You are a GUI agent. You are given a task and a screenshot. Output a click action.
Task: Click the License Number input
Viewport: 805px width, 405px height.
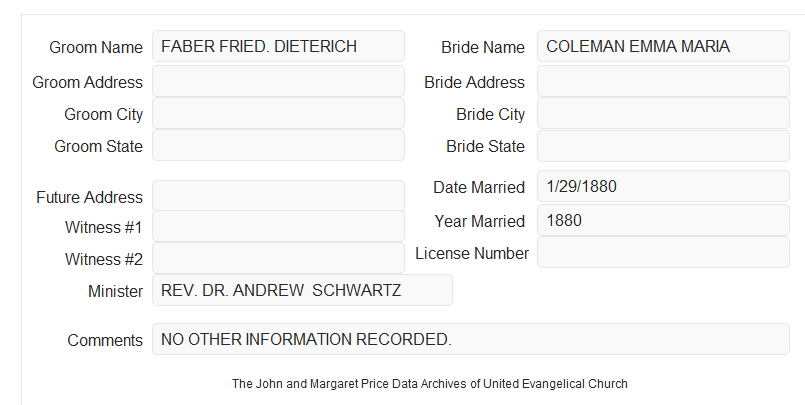[663, 252]
